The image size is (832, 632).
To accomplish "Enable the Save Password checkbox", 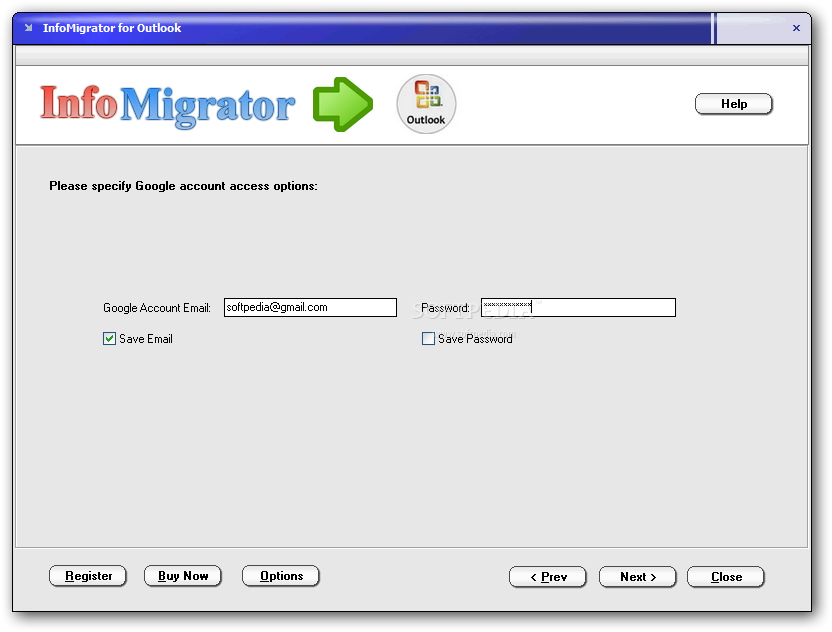I will (x=428, y=339).
